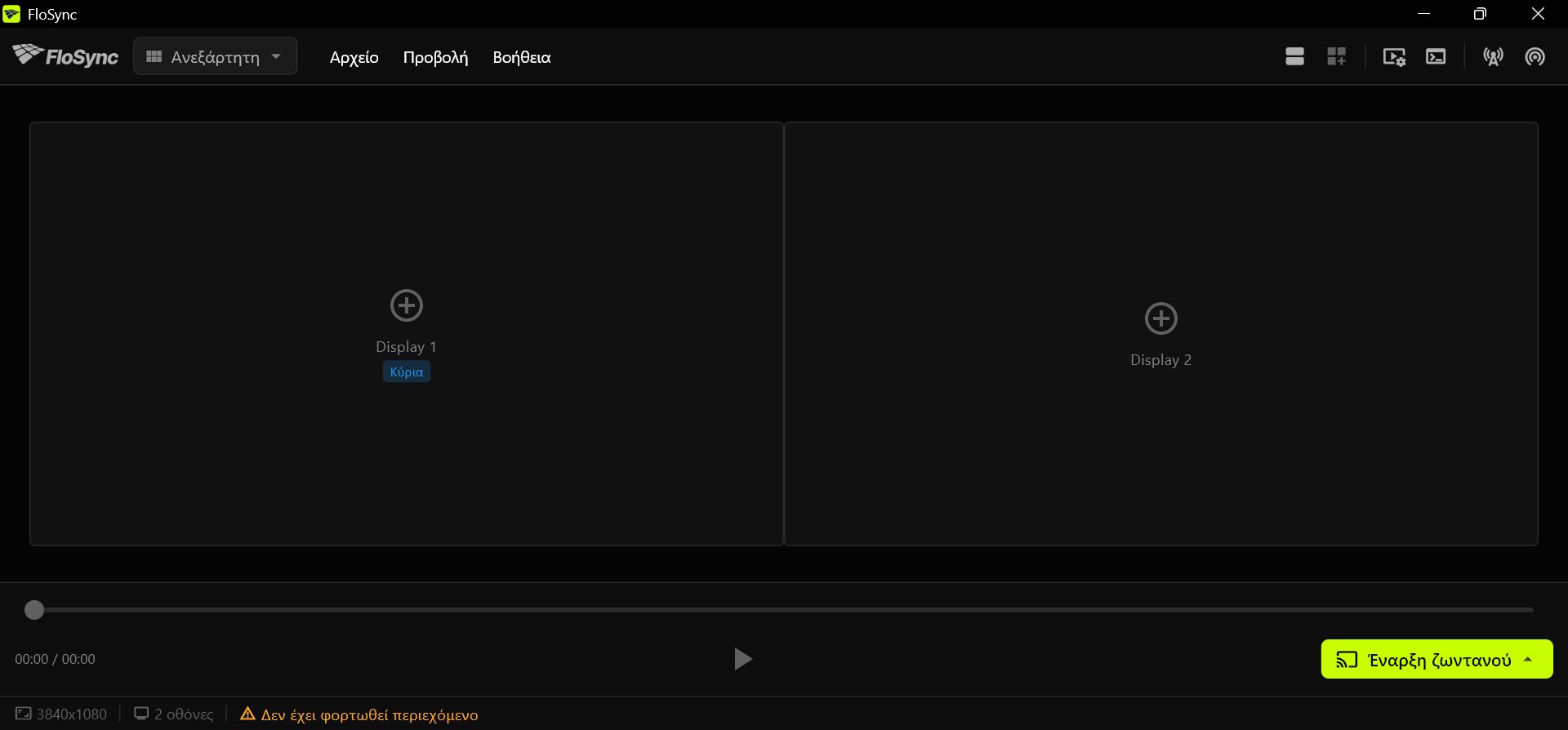
Task: Click the broadcast tower icon
Action: point(1493,56)
